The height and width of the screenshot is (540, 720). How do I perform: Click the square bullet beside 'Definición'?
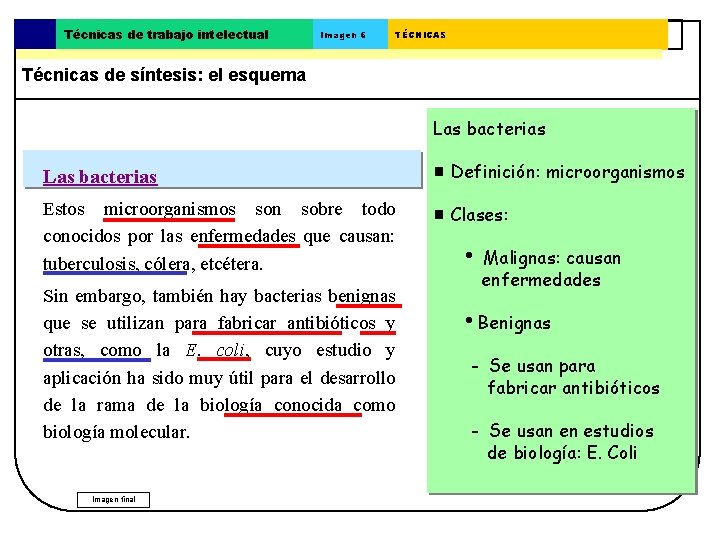439,172
